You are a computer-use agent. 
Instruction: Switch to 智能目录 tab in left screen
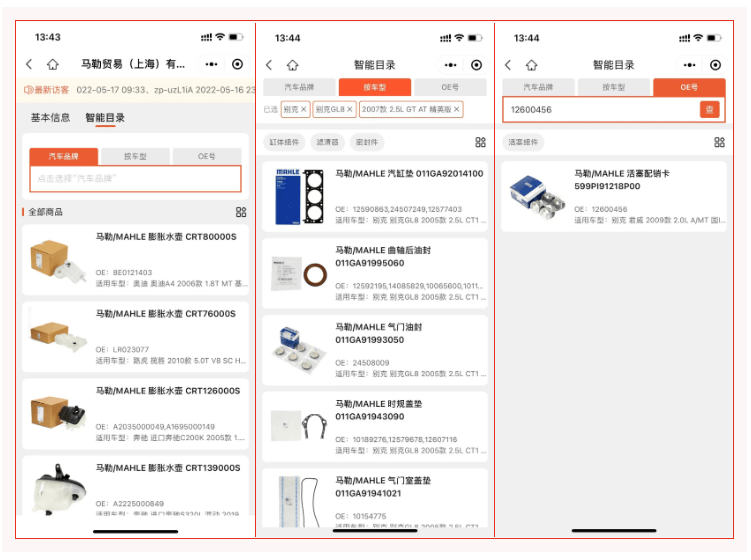point(105,118)
